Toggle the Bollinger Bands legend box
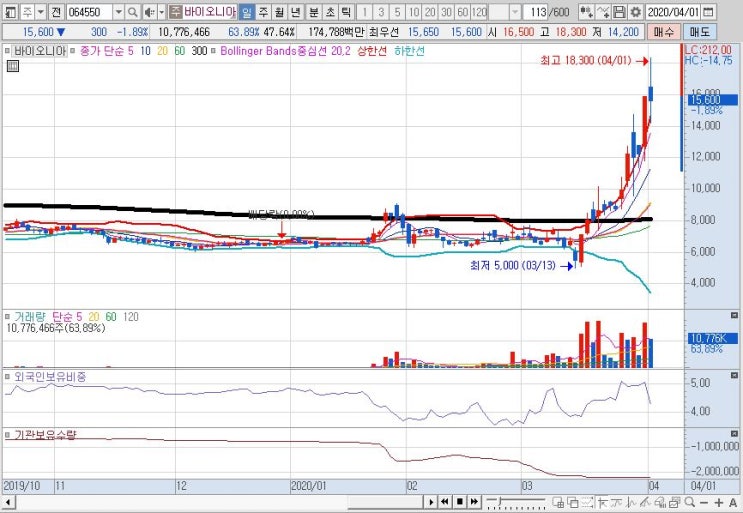The image size is (743, 513). click(213, 50)
